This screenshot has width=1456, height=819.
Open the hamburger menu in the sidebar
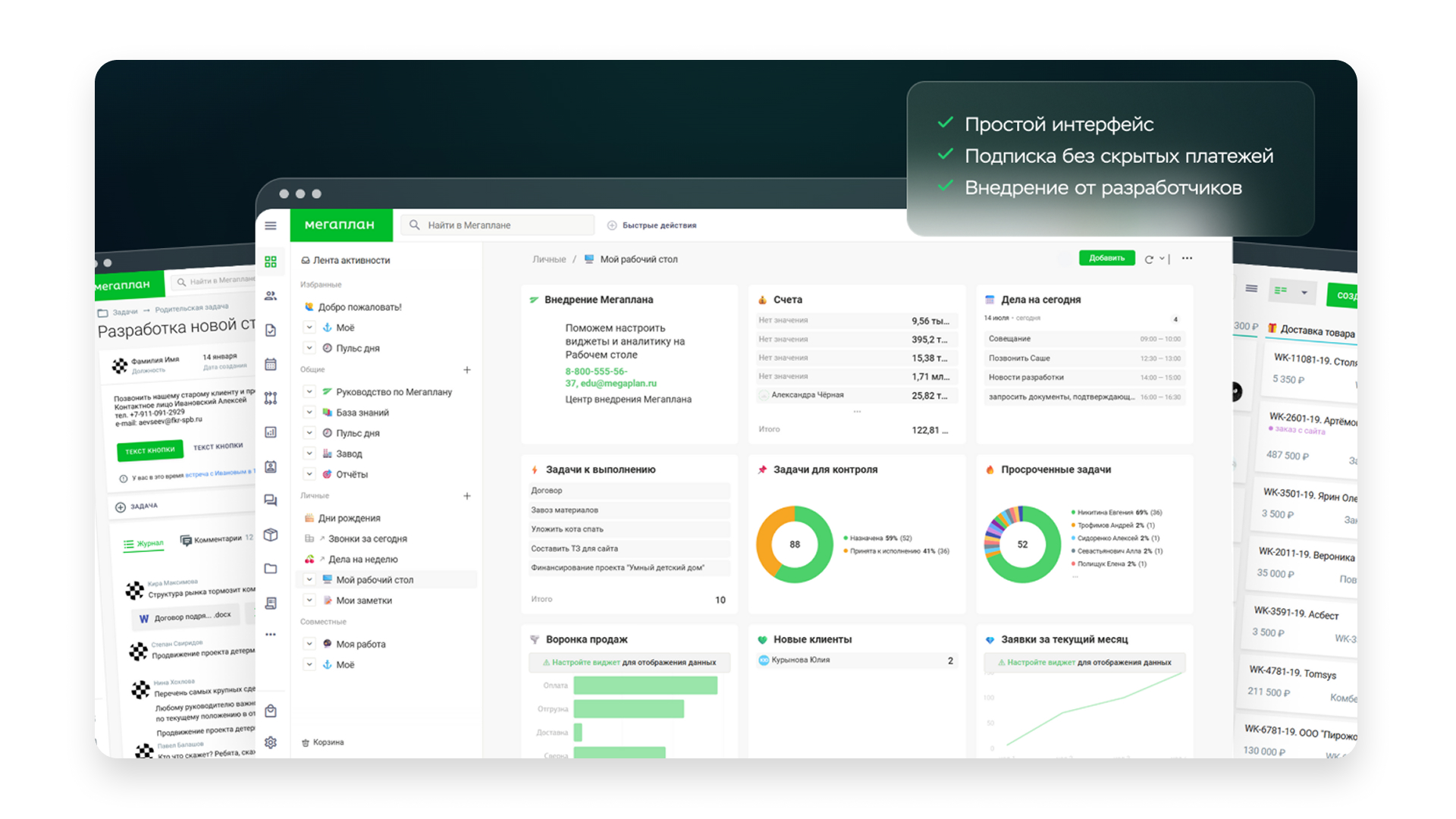pyautogui.click(x=271, y=225)
